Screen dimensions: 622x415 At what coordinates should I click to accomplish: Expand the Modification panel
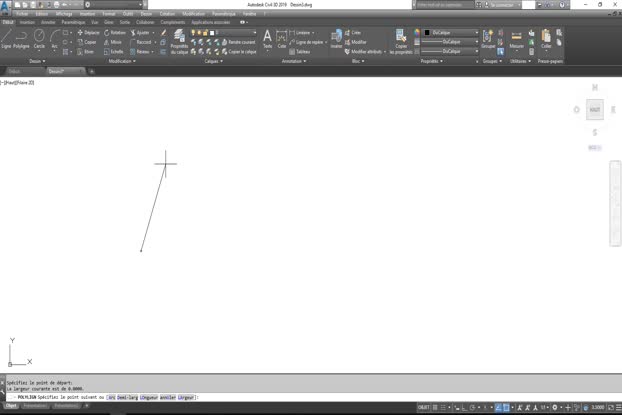[122, 61]
